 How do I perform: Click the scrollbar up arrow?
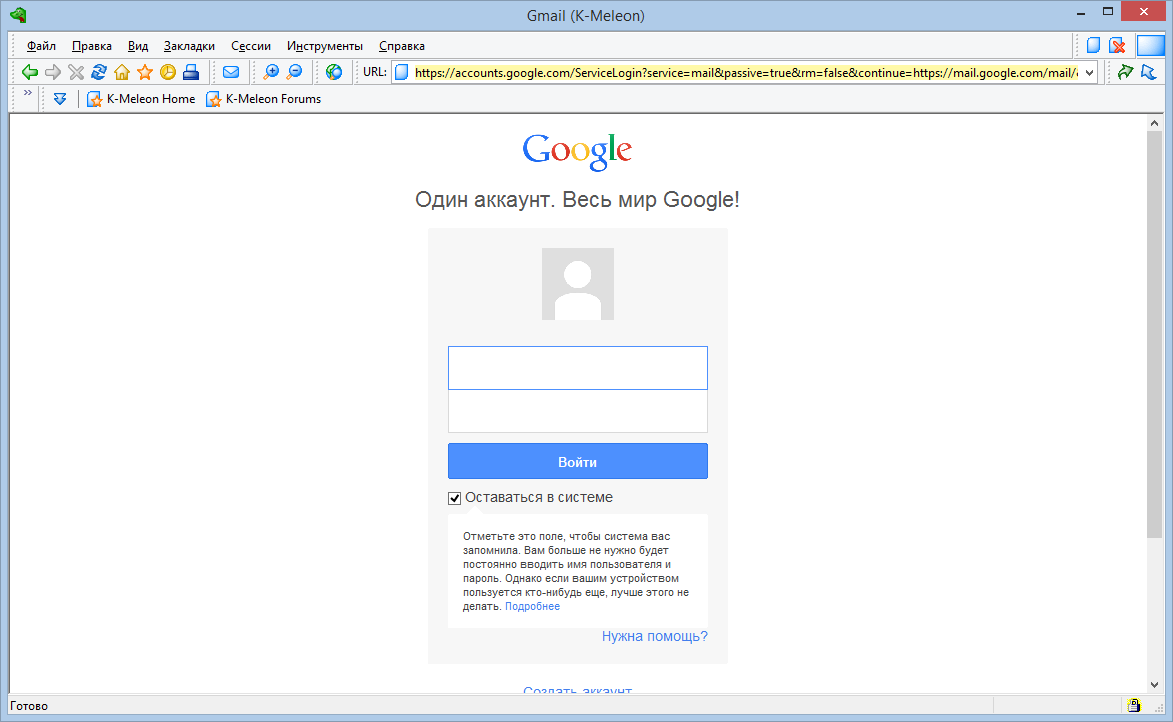pos(1154,123)
